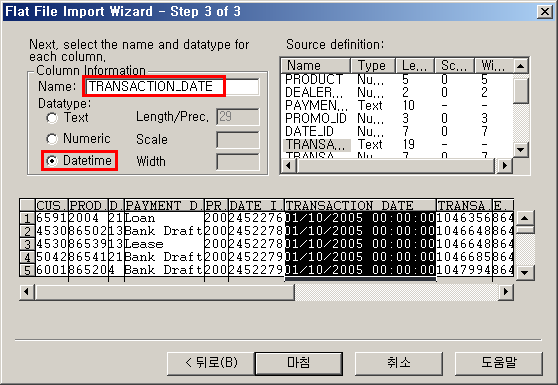
Task: Select preview row number 5
Action: tap(27, 270)
